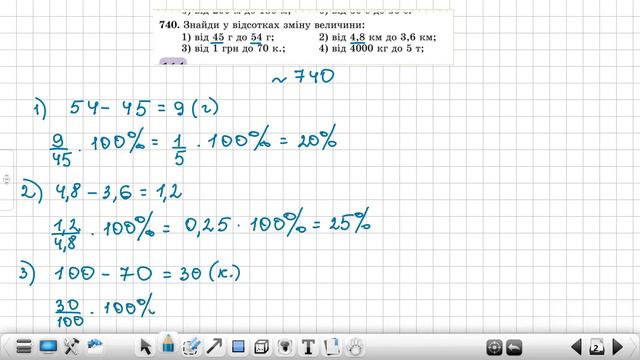Select handwritten "54 − 45 = 9 (г)"
Image resolution: width=640 pixels, height=360 pixels.
point(144,108)
